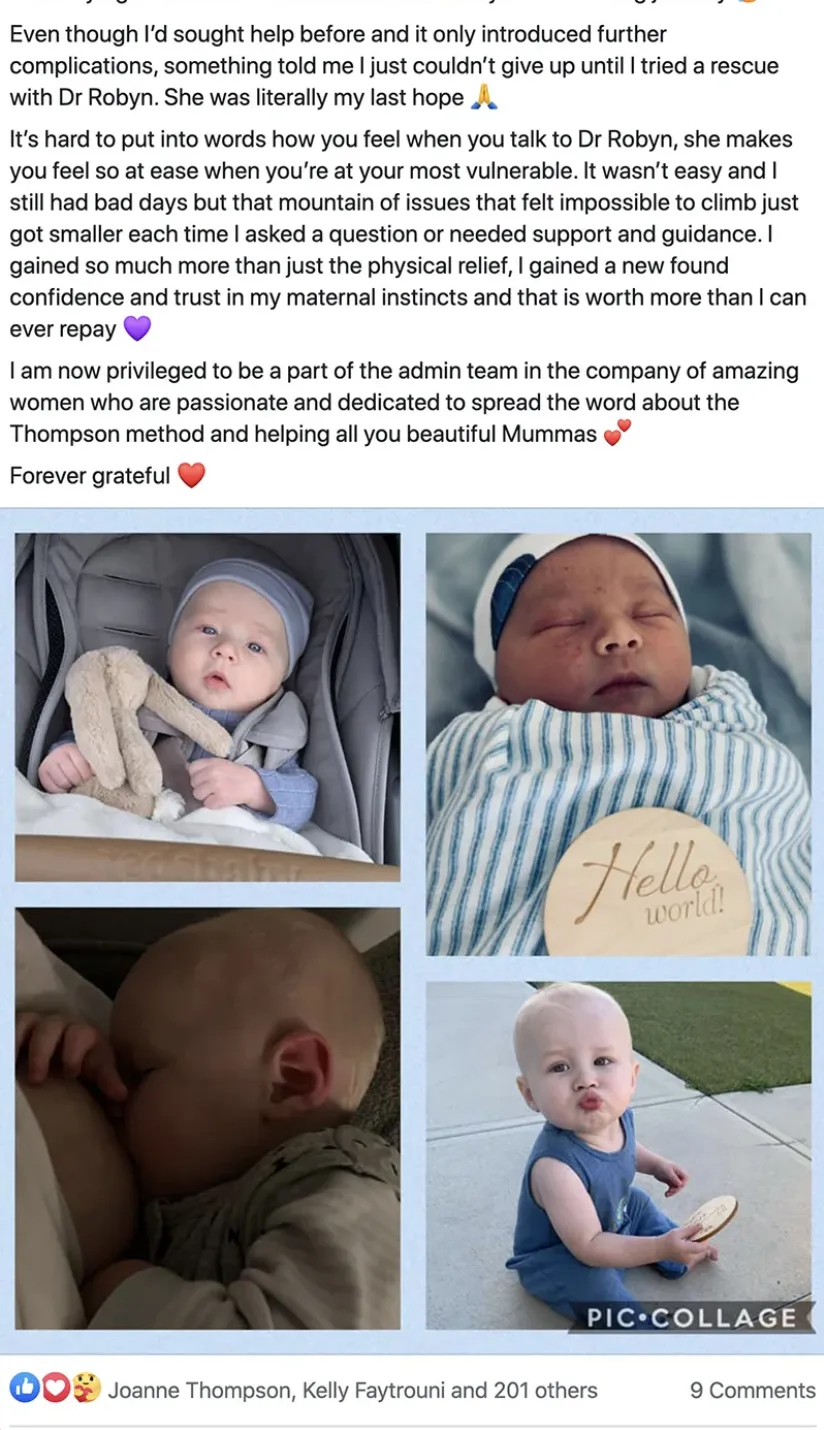Click the two hearts emoji after Mummas
This screenshot has width=824, height=1430.
618,434
